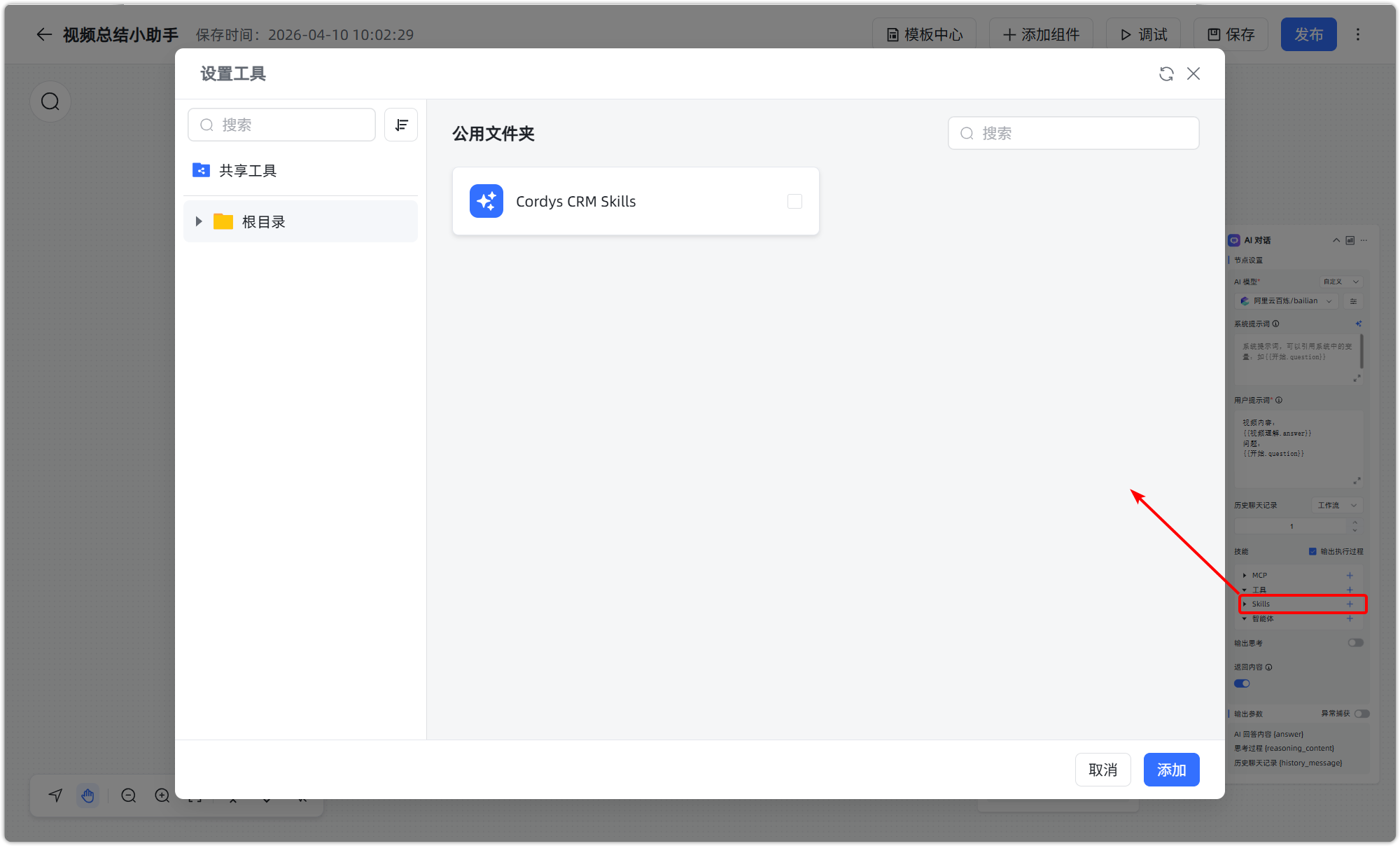Check the Cordys CRM Skills checkbox
Screen dimensions: 1400x846
pos(794,202)
